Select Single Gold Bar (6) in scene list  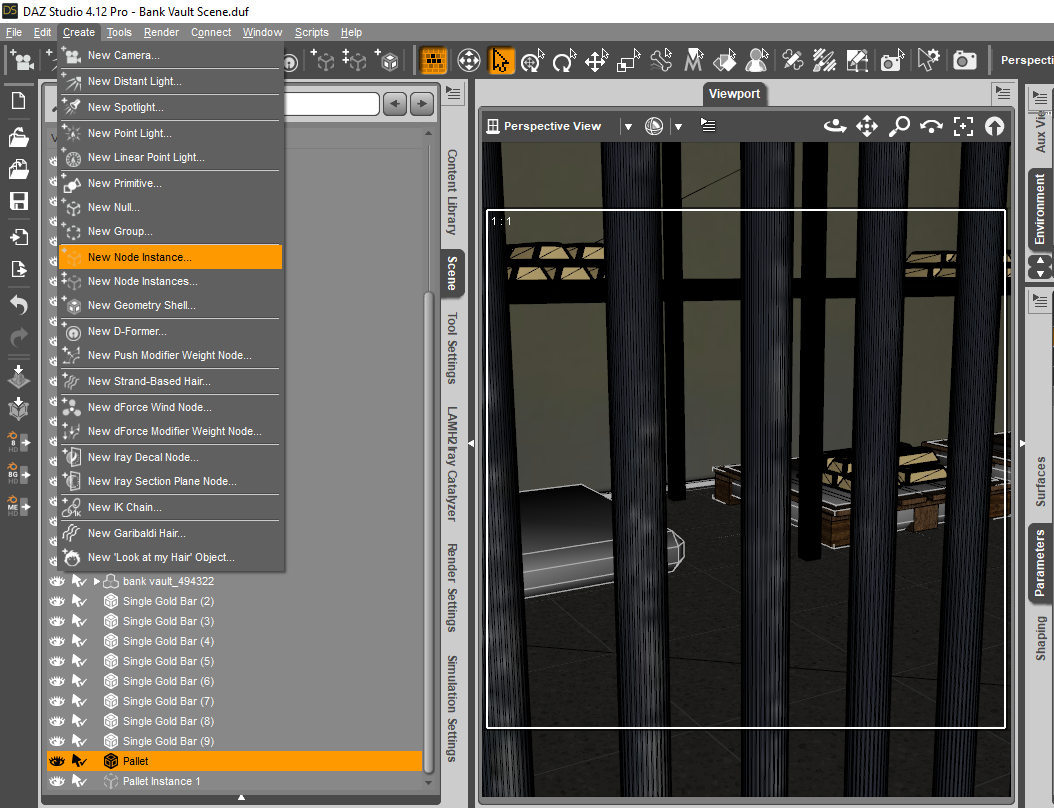[168, 681]
